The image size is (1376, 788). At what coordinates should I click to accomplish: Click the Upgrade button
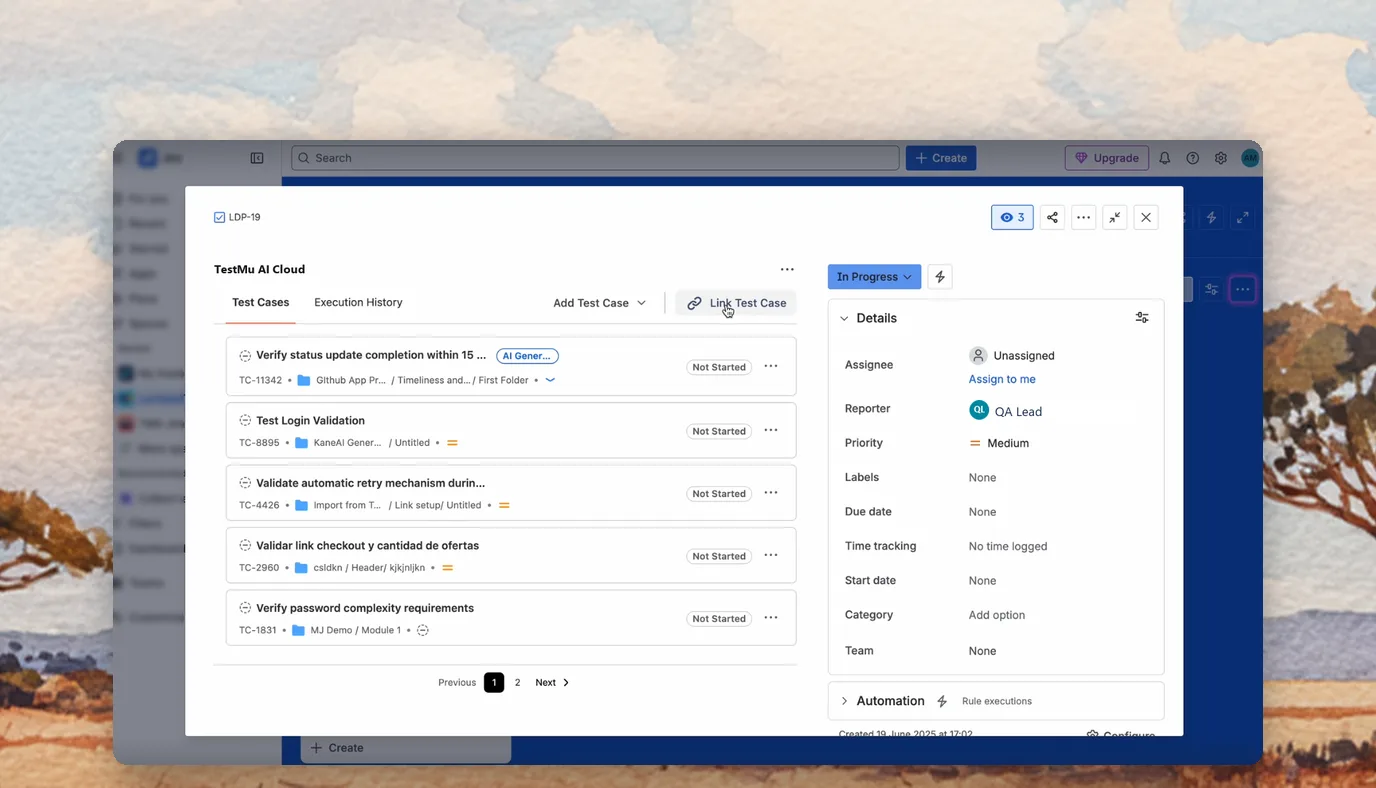pyautogui.click(x=1106, y=158)
